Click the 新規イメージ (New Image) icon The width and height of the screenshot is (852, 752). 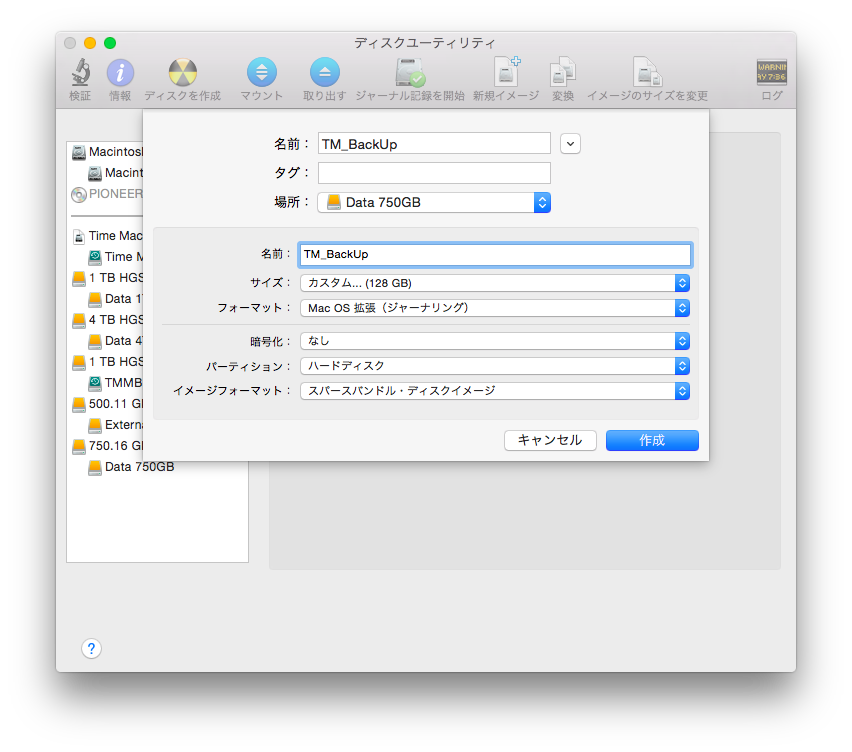506,72
